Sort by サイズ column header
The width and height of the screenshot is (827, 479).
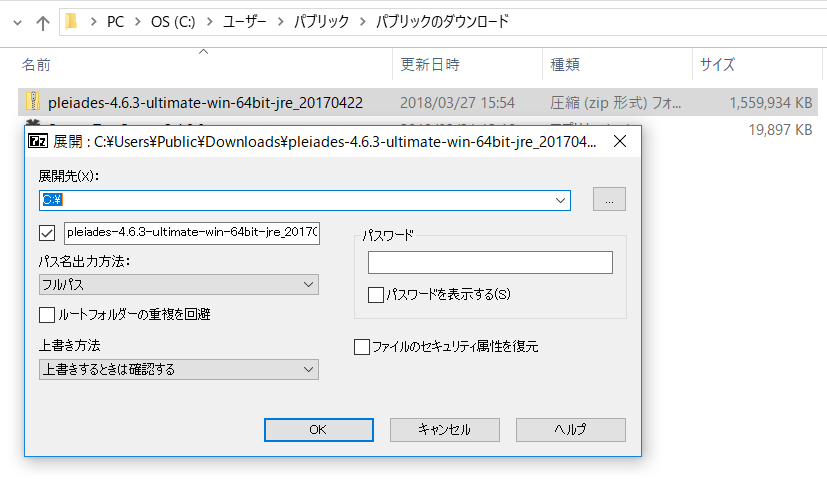click(x=717, y=64)
